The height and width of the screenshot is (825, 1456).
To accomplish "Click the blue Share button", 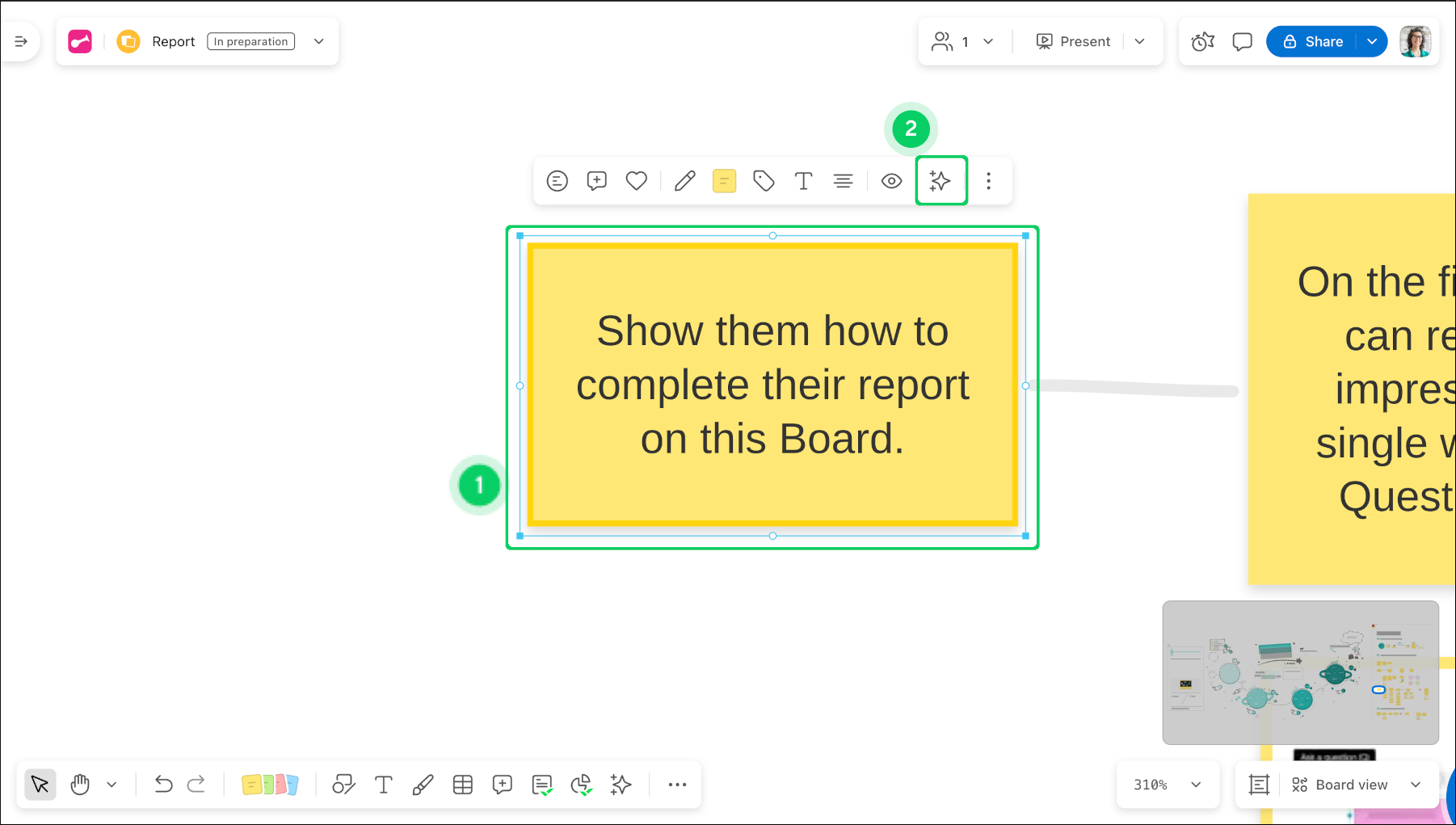I will (x=1314, y=41).
